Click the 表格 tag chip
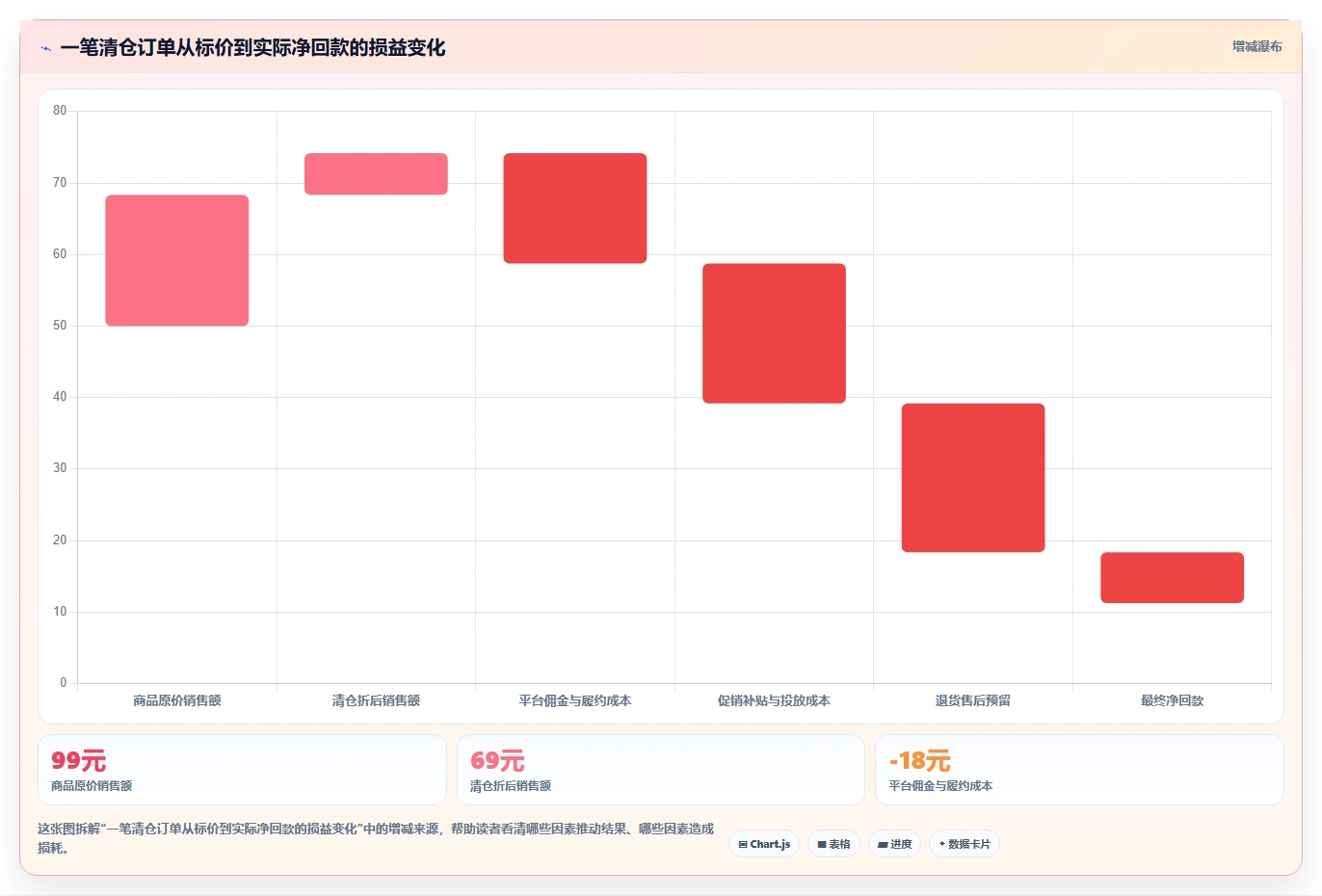Screen dimensions: 1322x896 833,844
